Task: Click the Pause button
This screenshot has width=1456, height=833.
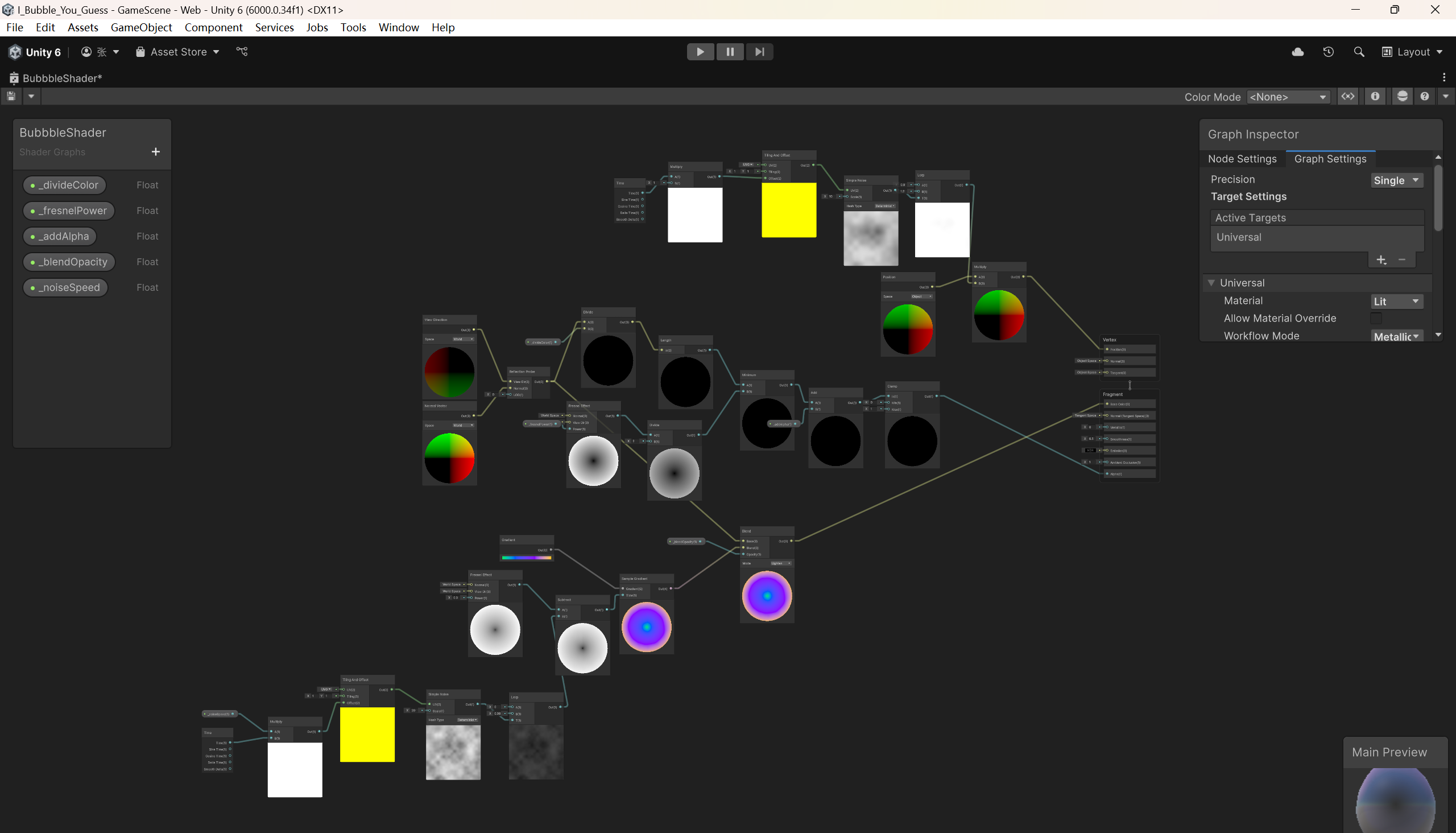Action: click(x=730, y=52)
